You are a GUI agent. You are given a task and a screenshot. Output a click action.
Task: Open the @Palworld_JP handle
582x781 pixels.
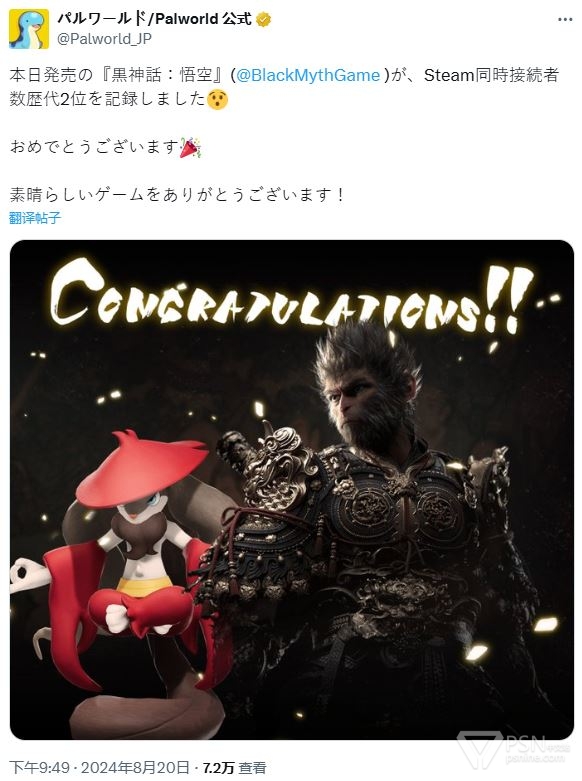tap(104, 39)
